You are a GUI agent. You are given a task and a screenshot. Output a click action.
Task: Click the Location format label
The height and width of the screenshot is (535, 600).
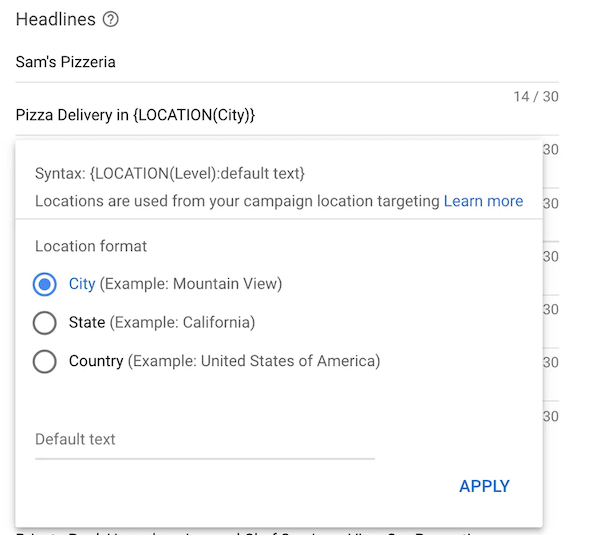91,246
